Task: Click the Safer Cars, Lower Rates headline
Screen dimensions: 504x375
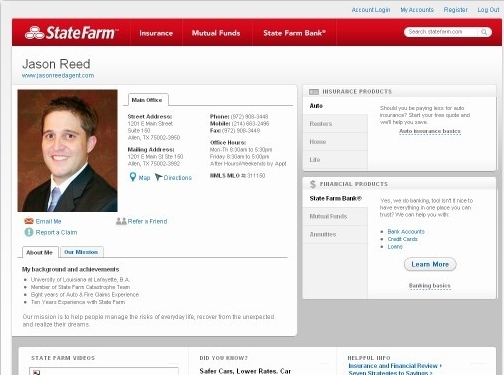Action: 245,371
